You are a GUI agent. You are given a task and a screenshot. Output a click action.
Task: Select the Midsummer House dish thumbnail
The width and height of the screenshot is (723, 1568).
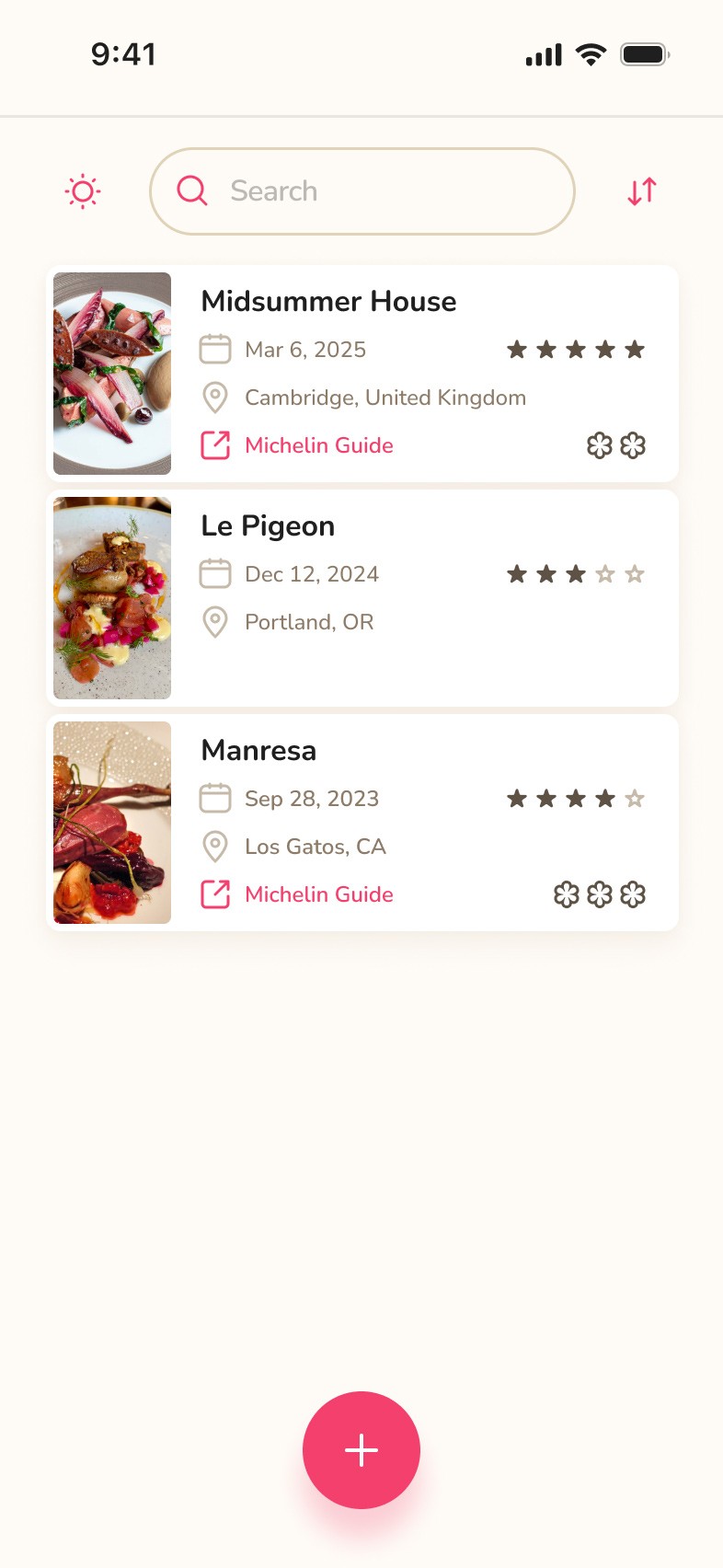click(x=112, y=374)
